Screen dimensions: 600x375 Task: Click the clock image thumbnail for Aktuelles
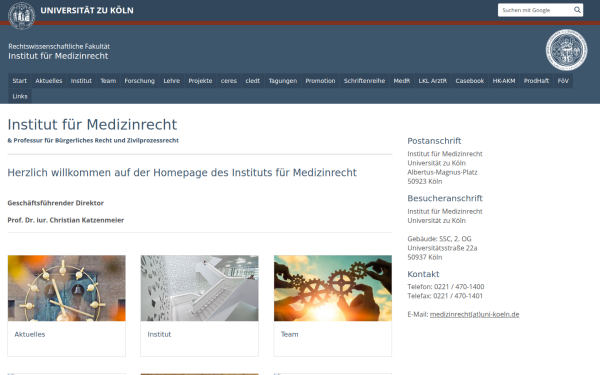[67, 288]
